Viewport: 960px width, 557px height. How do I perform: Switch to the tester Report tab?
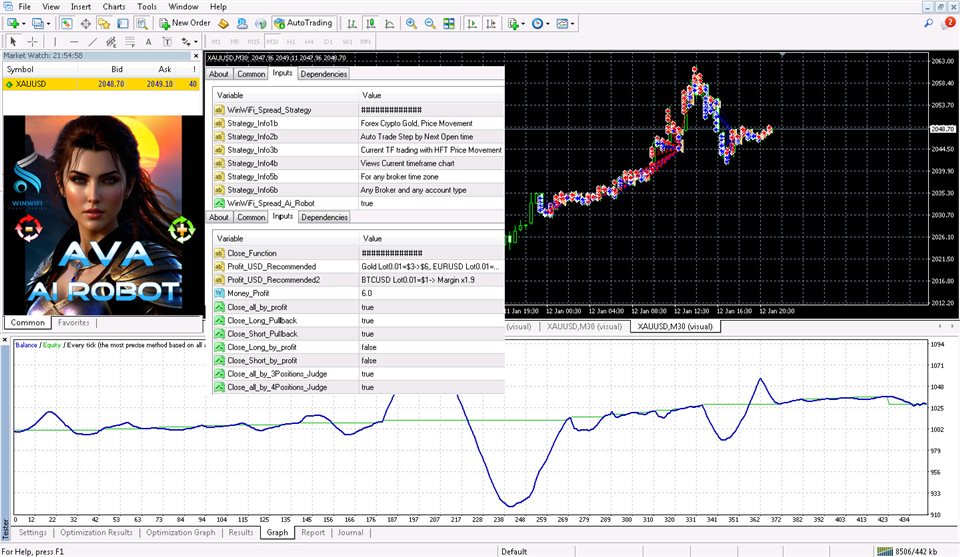[313, 533]
